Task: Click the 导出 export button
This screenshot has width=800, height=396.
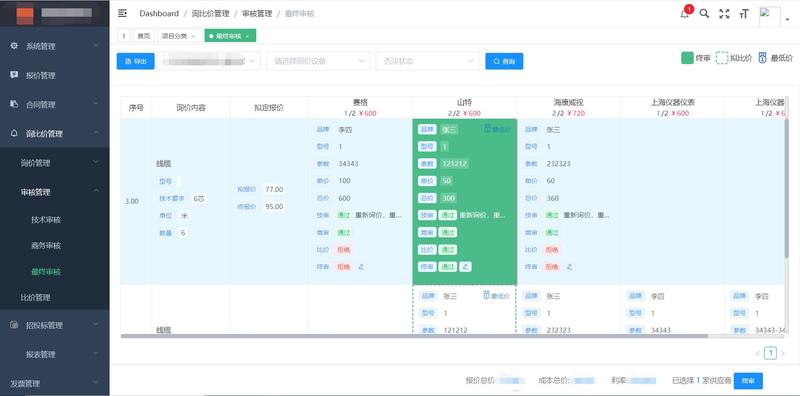Action: pyautogui.click(x=135, y=61)
